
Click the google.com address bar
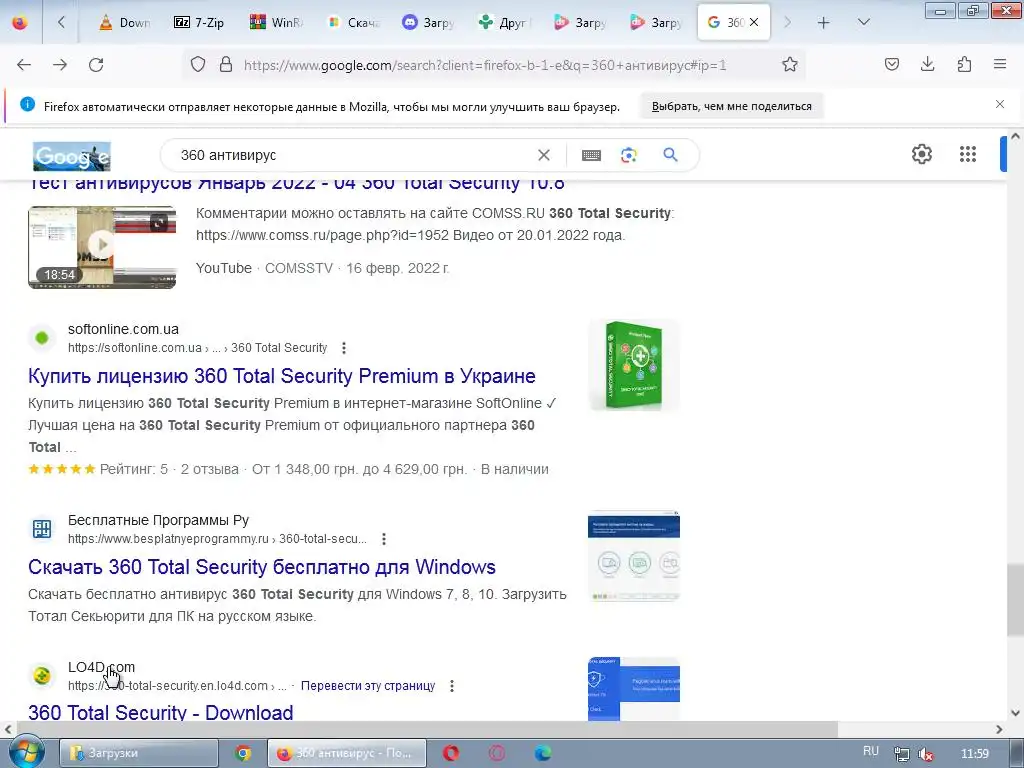(485, 65)
